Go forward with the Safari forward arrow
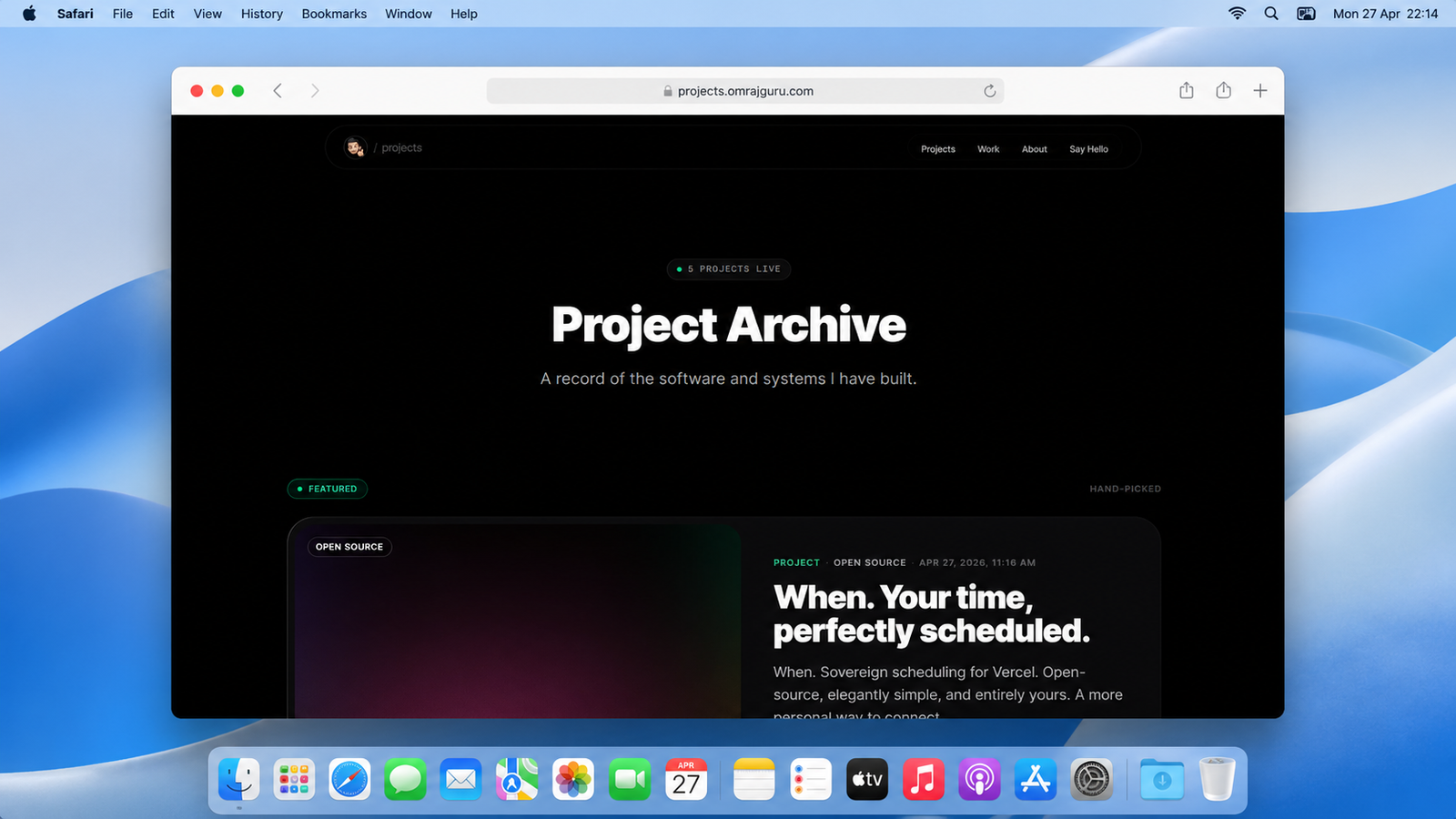1456x819 pixels. tap(315, 91)
